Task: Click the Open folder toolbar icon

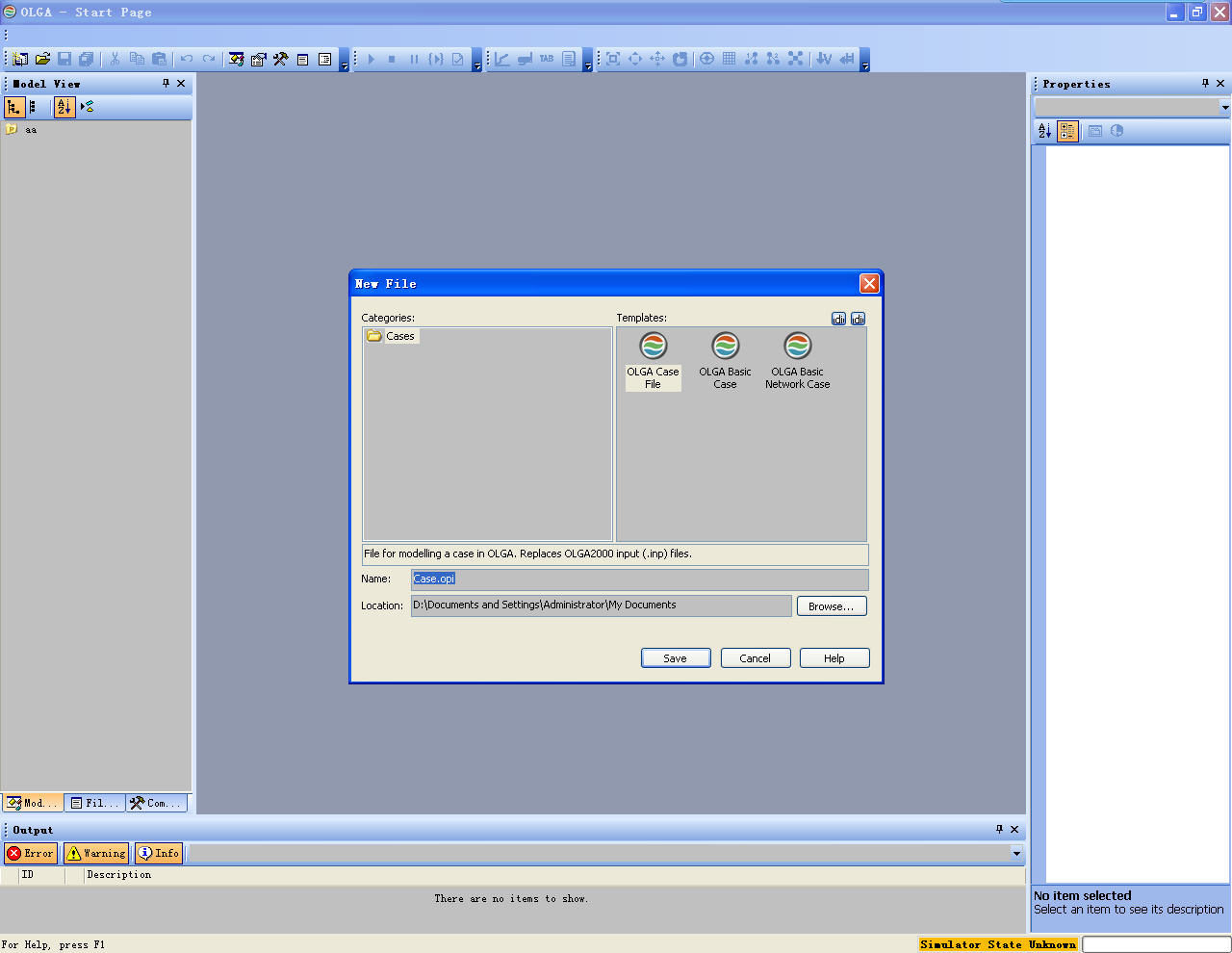Action: (42, 59)
